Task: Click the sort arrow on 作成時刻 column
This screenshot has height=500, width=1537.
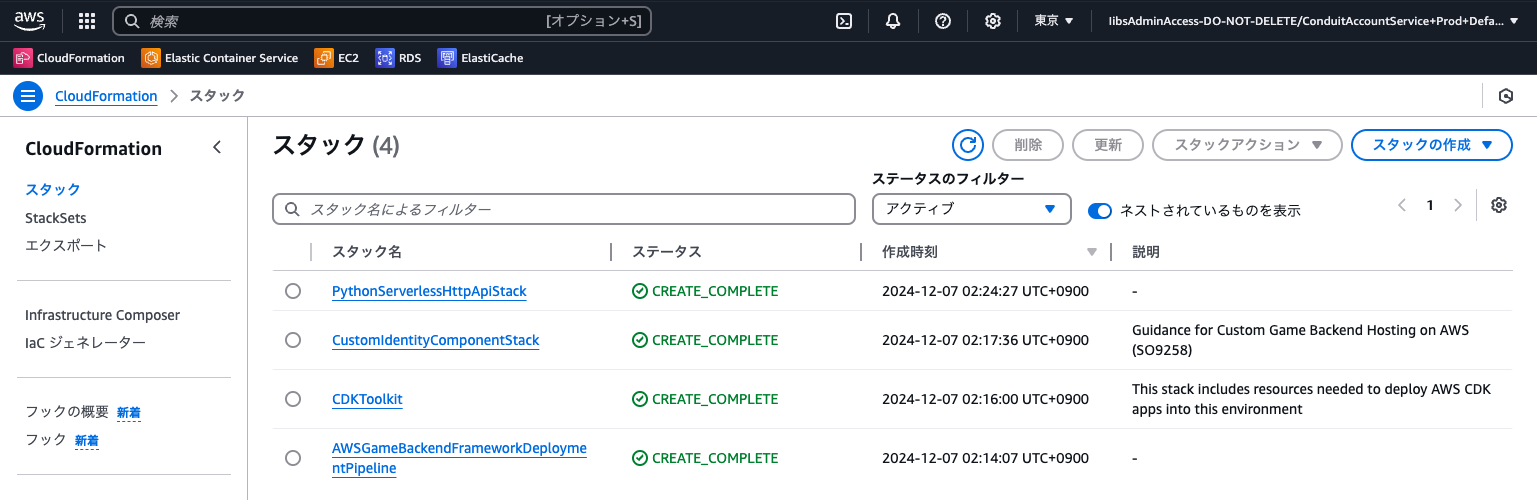Action: pos(1092,252)
